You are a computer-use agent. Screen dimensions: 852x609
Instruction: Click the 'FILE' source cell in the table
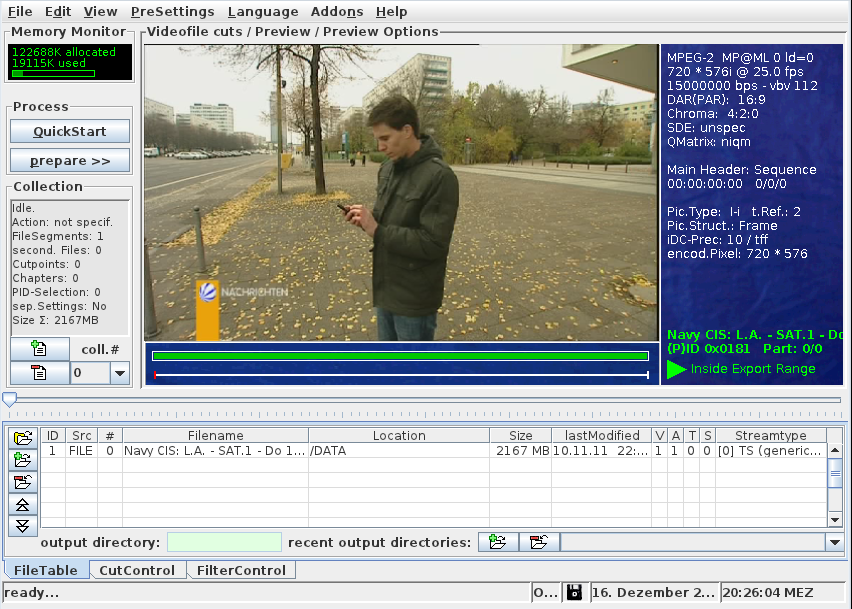[82, 451]
